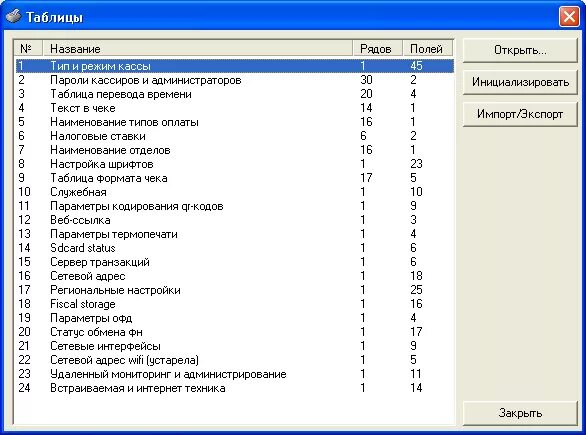Select row Пароли кассиров и администраторов
Image resolution: width=586 pixels, height=435 pixels.
235,80
